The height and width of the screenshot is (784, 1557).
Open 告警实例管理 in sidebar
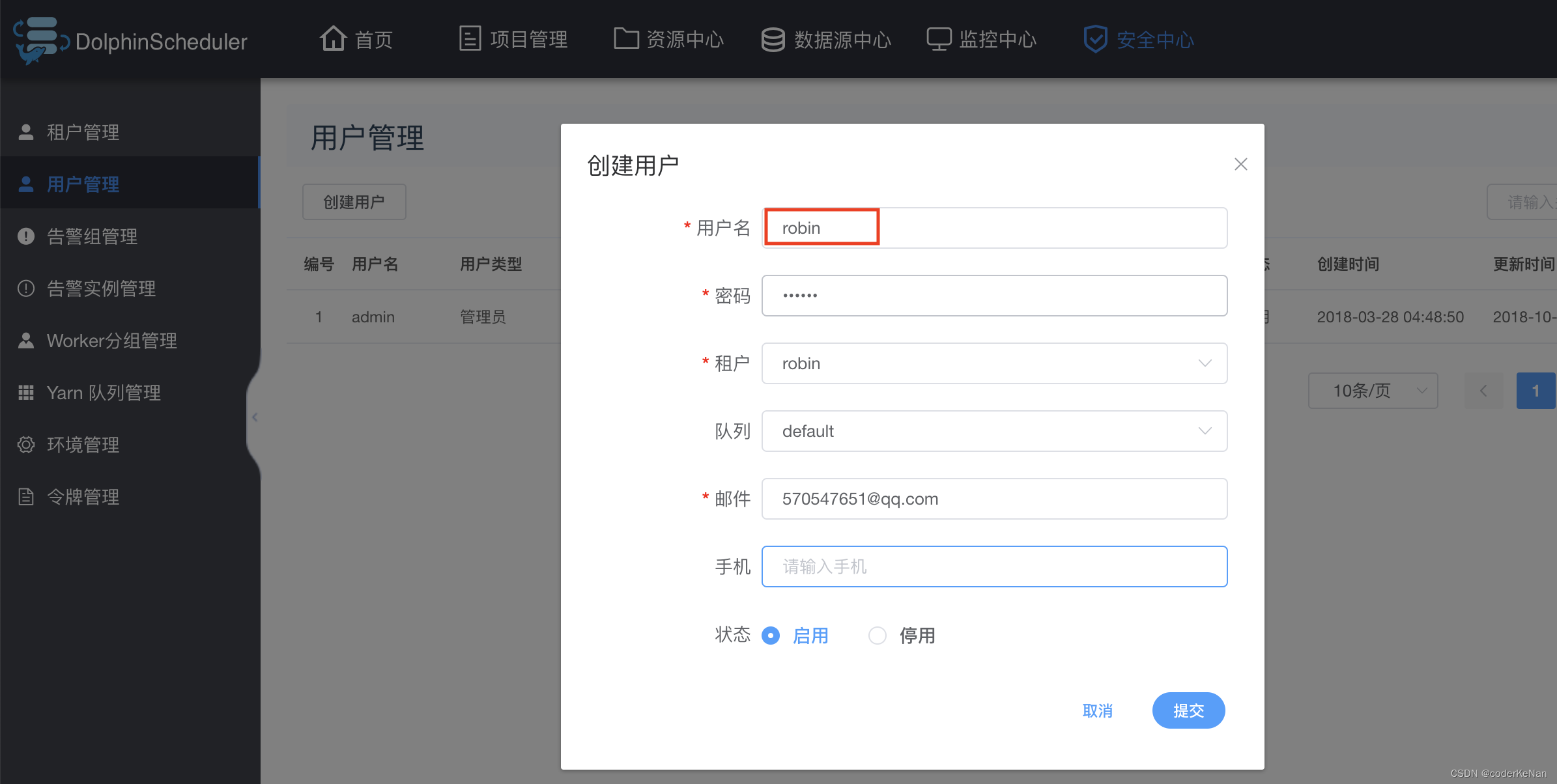coord(130,288)
